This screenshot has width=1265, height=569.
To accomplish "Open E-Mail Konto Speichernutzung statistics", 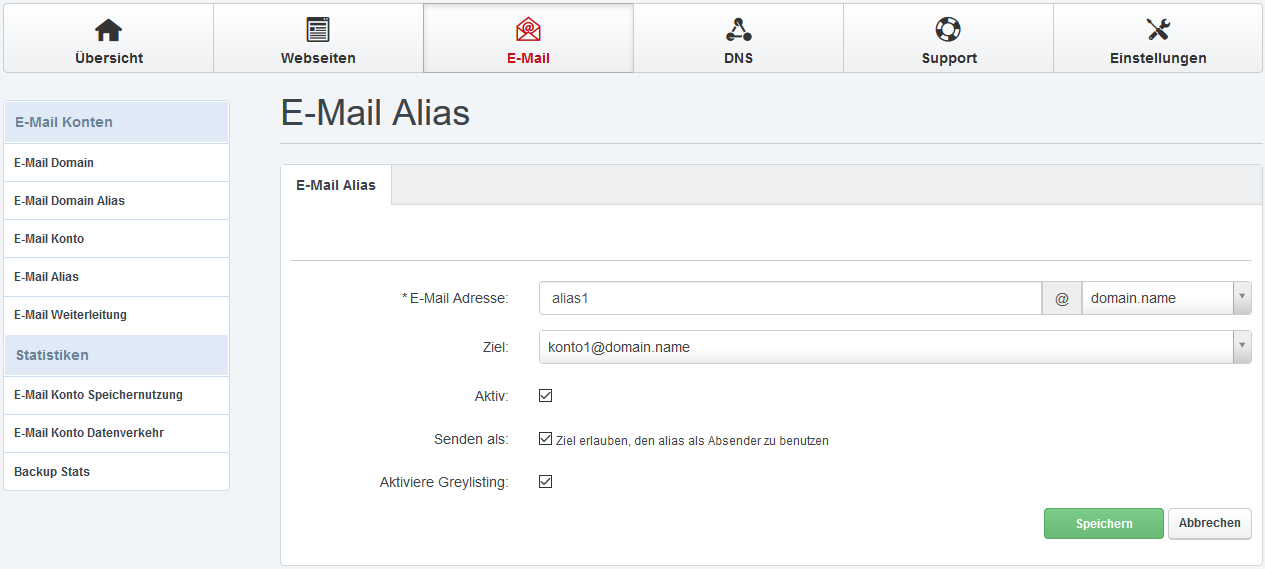I will (98, 395).
